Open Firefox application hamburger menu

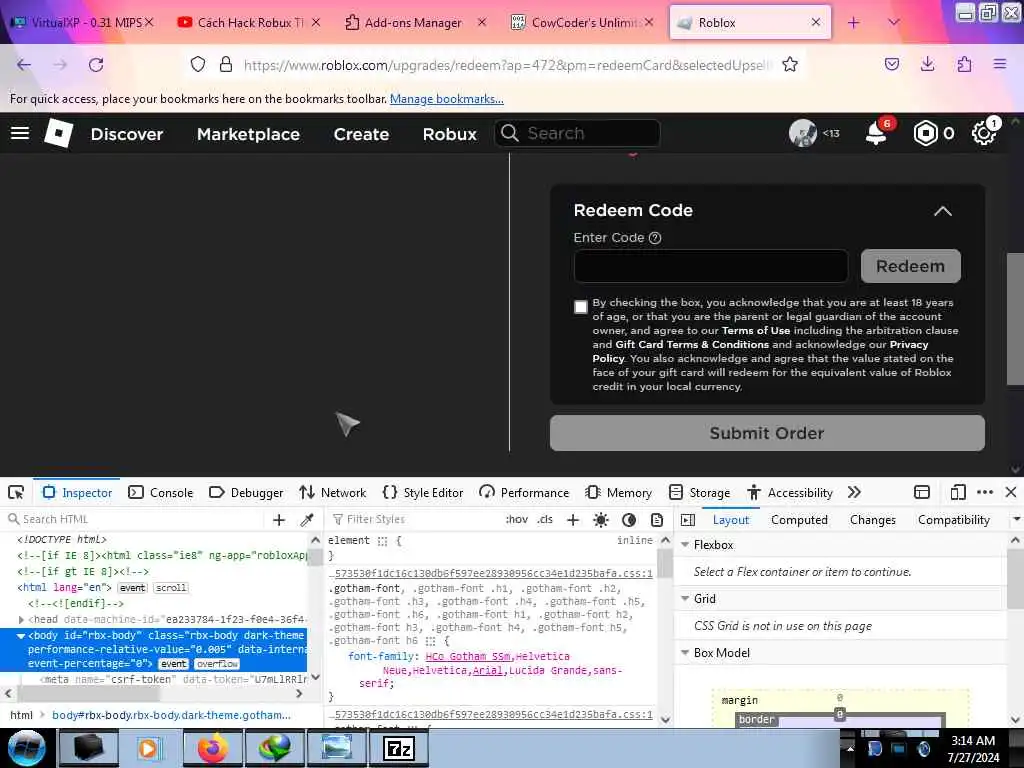[x=1000, y=64]
